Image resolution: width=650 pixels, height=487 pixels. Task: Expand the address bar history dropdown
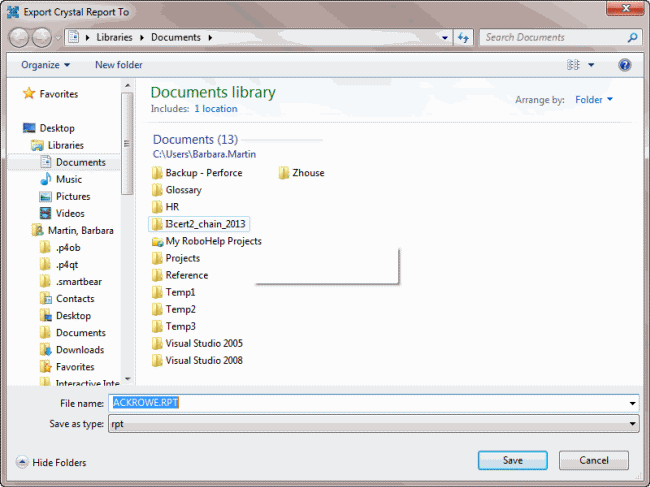coord(445,38)
